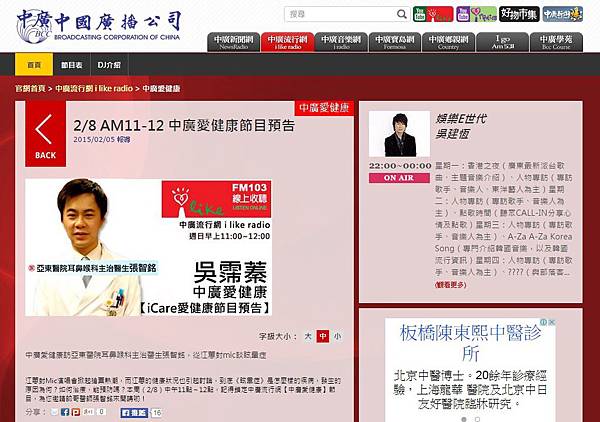The width and height of the screenshot is (600, 422).
Task: Open the 節目表 program schedule menu
Action: (72, 65)
